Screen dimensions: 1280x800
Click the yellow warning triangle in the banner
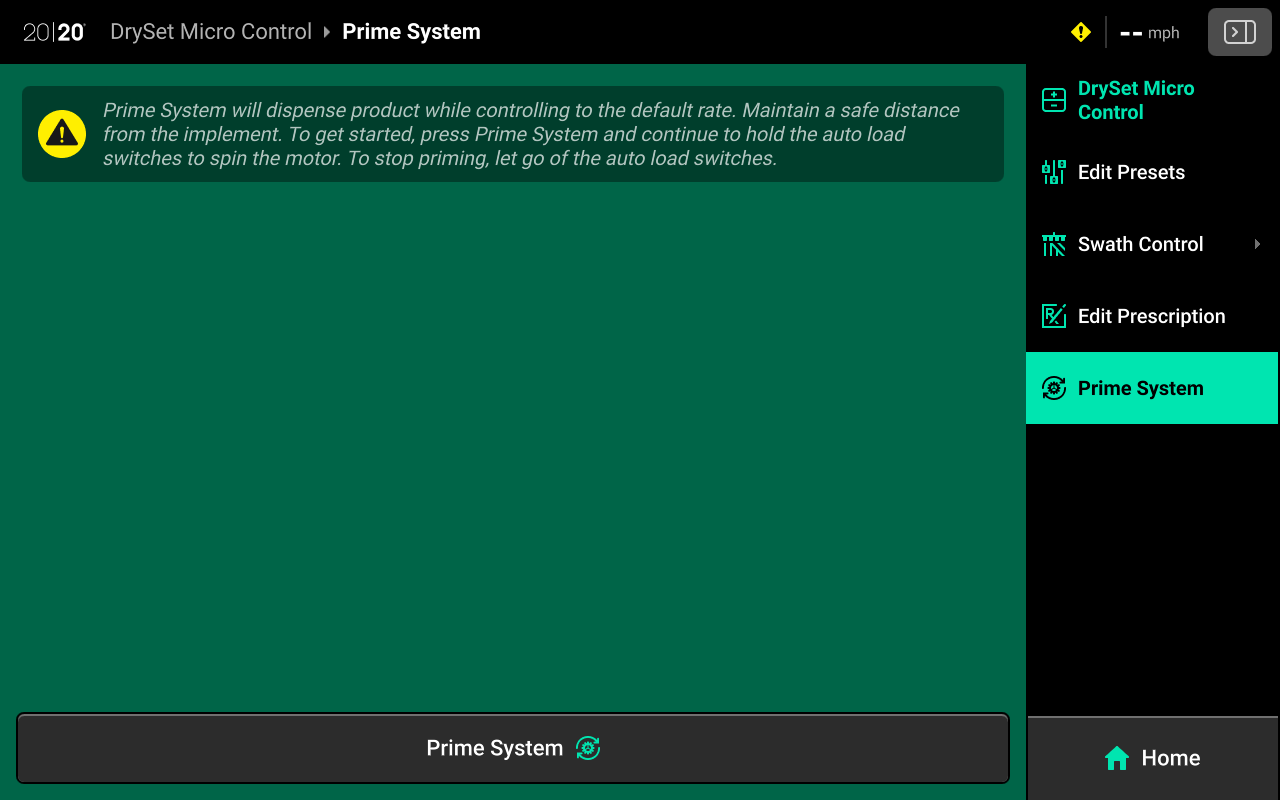[62, 134]
